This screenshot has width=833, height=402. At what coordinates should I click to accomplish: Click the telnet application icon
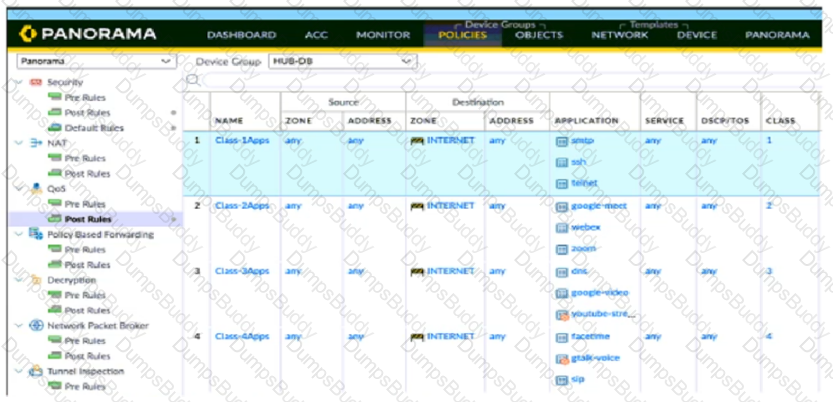pyautogui.click(x=562, y=184)
